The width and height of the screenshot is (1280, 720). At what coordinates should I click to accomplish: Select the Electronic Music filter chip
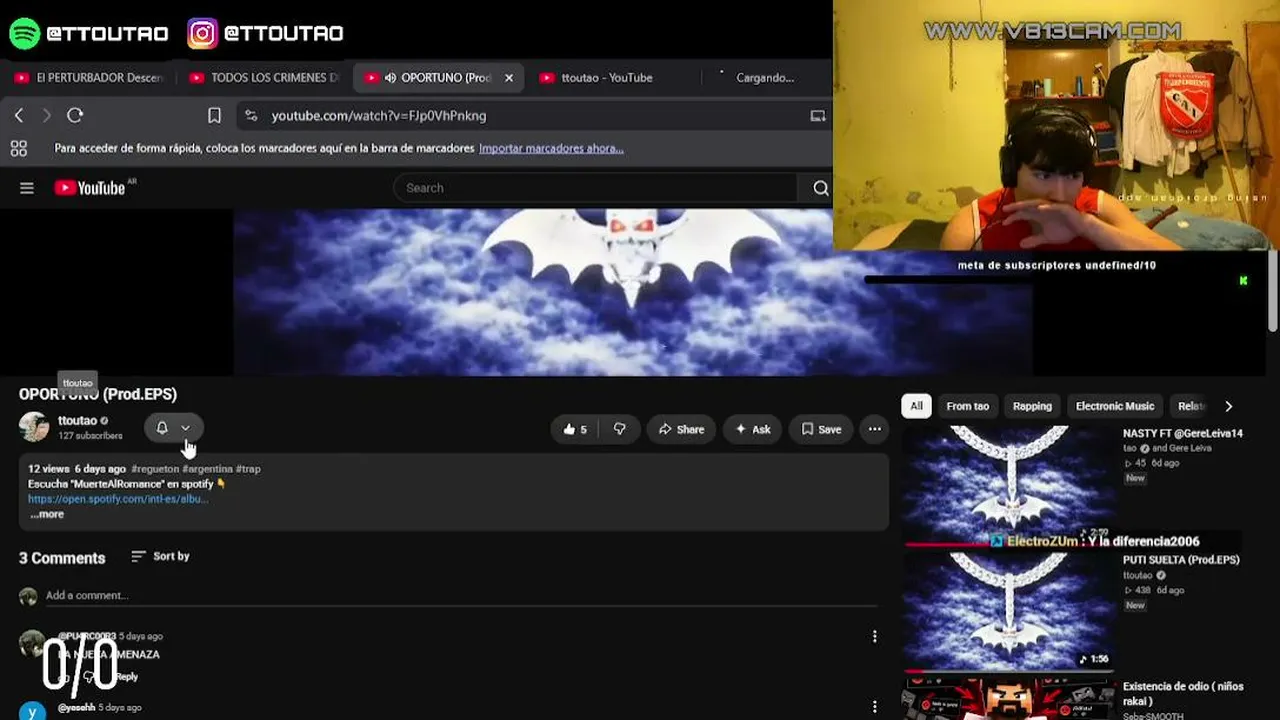point(1115,406)
